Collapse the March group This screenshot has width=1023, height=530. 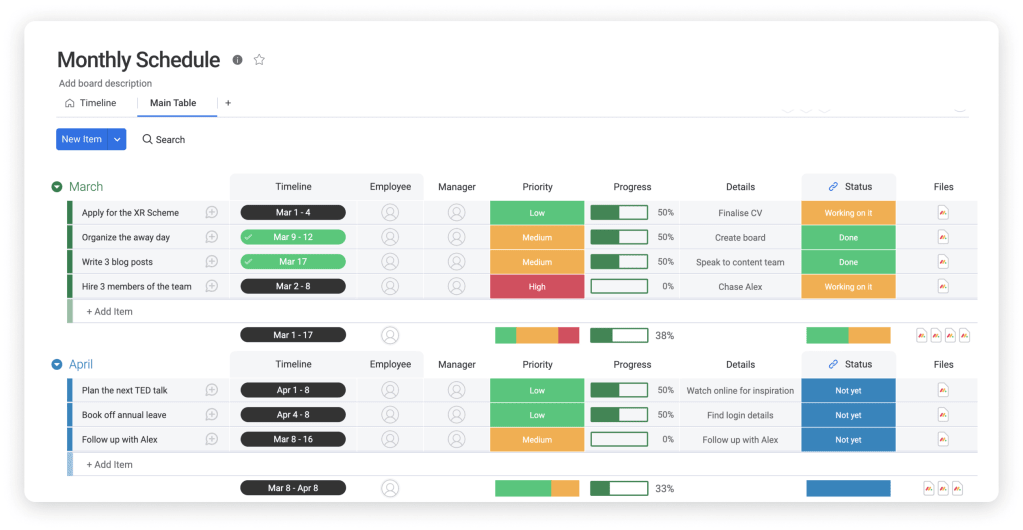point(57,187)
